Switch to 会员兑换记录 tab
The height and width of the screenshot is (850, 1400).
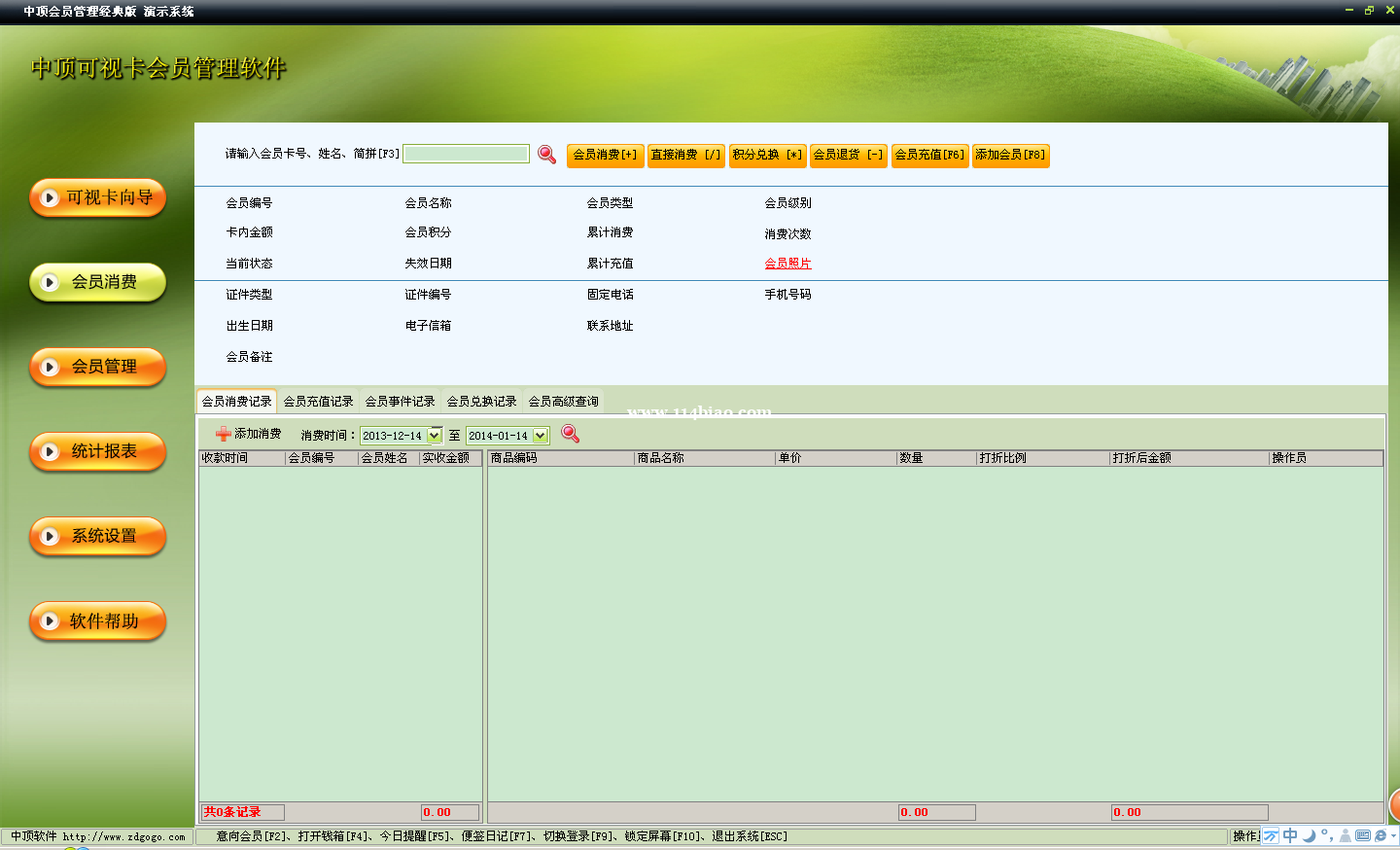(482, 401)
